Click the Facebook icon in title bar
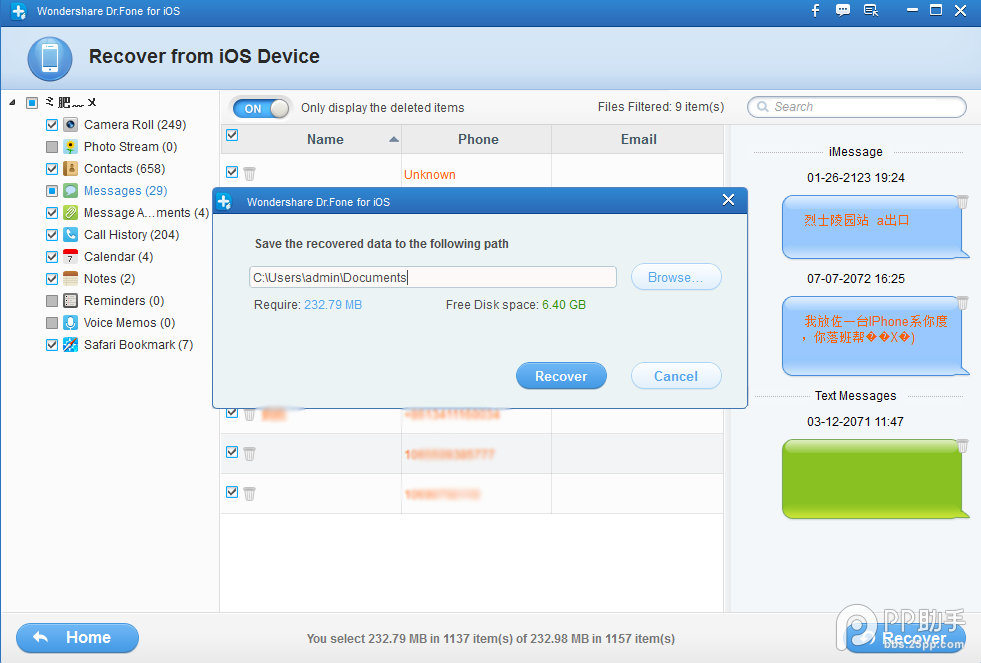 coord(815,11)
